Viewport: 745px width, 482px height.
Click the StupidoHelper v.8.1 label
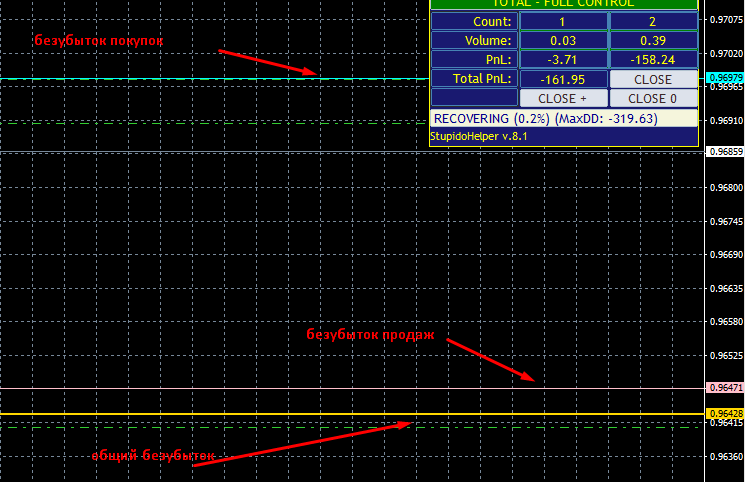coord(479,136)
